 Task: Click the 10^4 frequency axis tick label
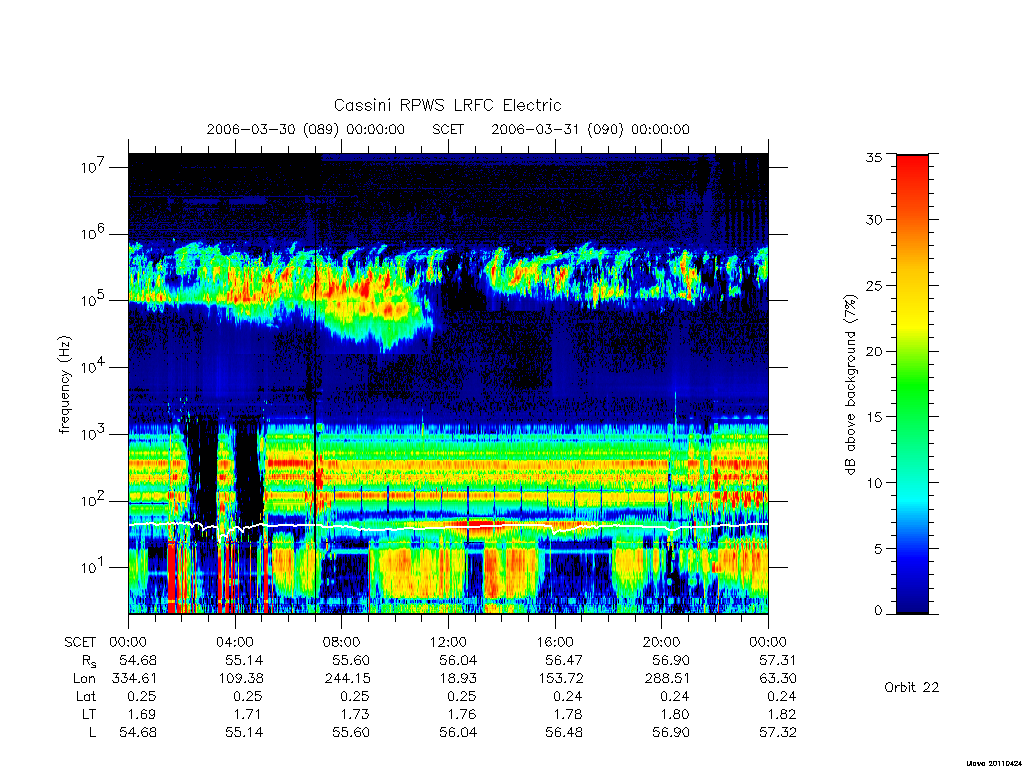tap(93, 367)
